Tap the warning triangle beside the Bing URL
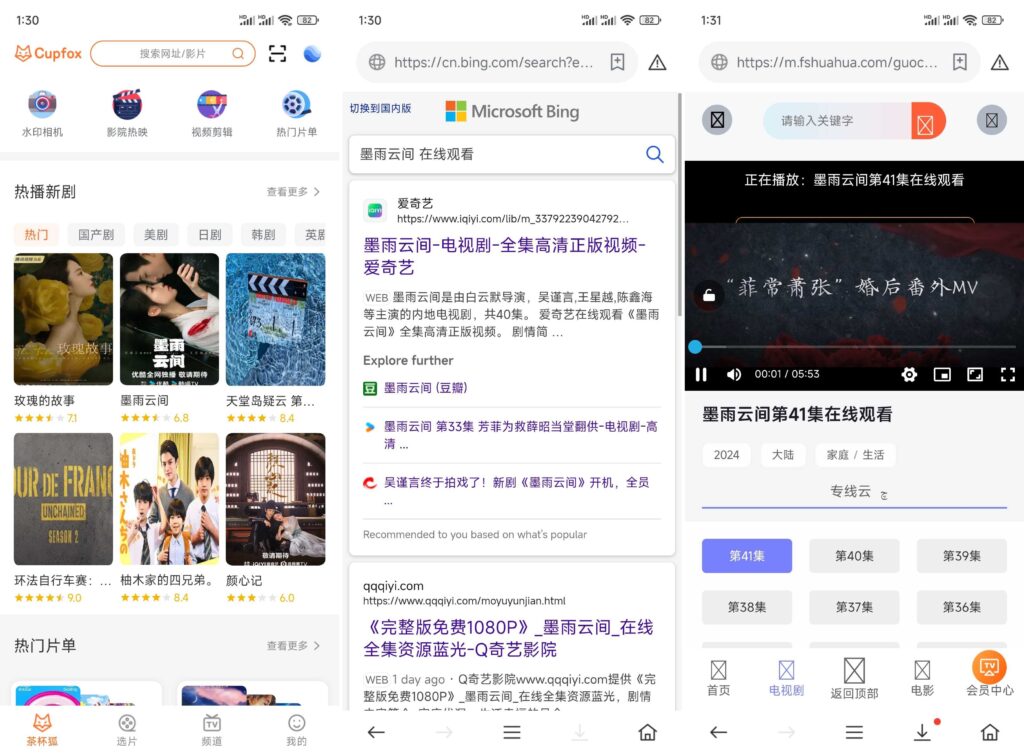 [657, 62]
